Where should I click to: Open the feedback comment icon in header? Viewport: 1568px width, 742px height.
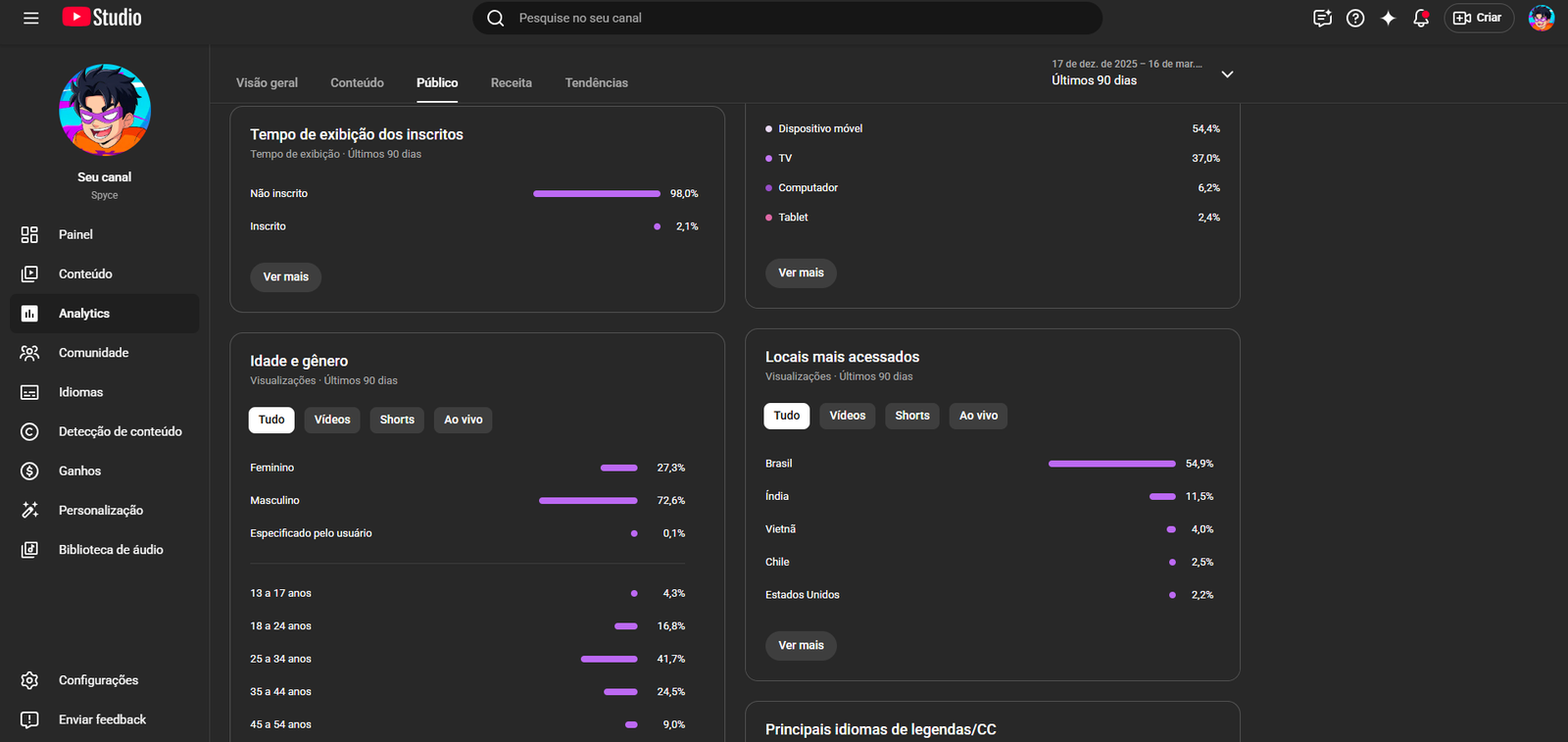(x=1322, y=18)
